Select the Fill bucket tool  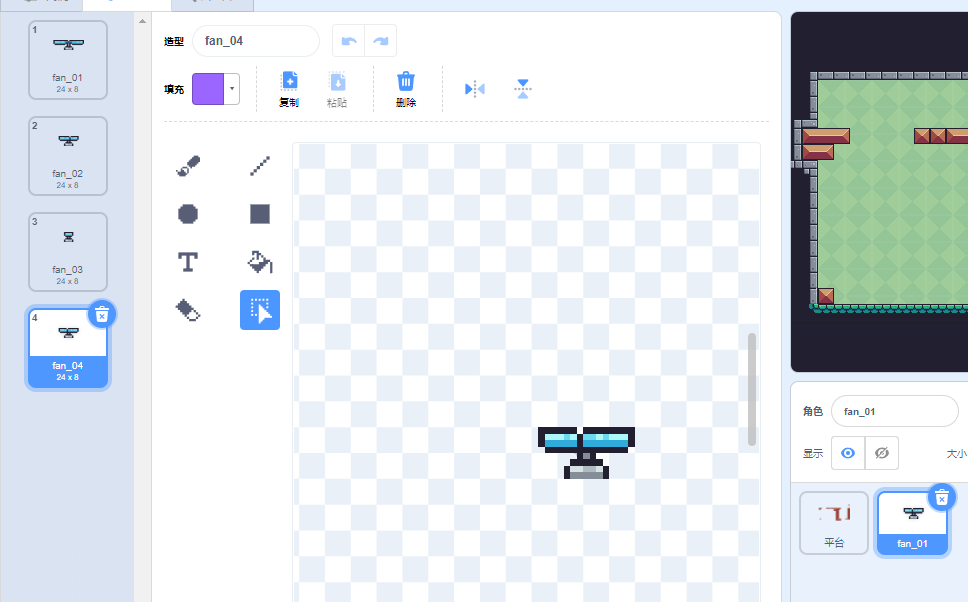pyautogui.click(x=260, y=262)
